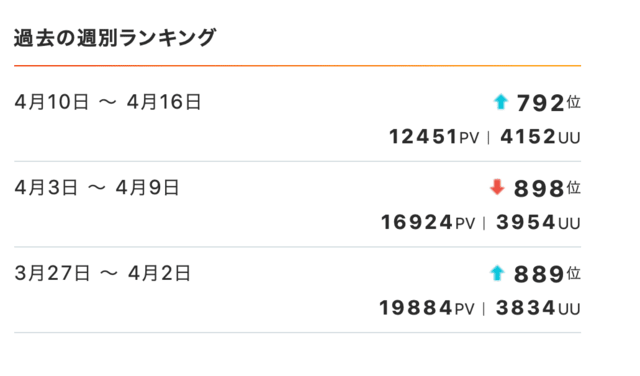640x376 pixels.
Task: Click the PV label after 16924
Action: pyautogui.click(x=465, y=224)
